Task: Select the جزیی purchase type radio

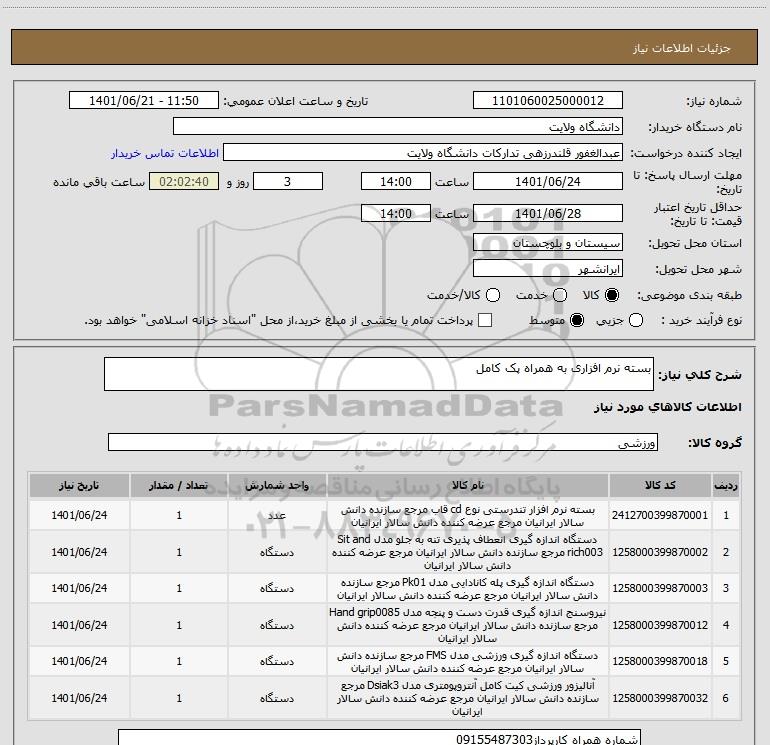Action: pyautogui.click(x=635, y=320)
